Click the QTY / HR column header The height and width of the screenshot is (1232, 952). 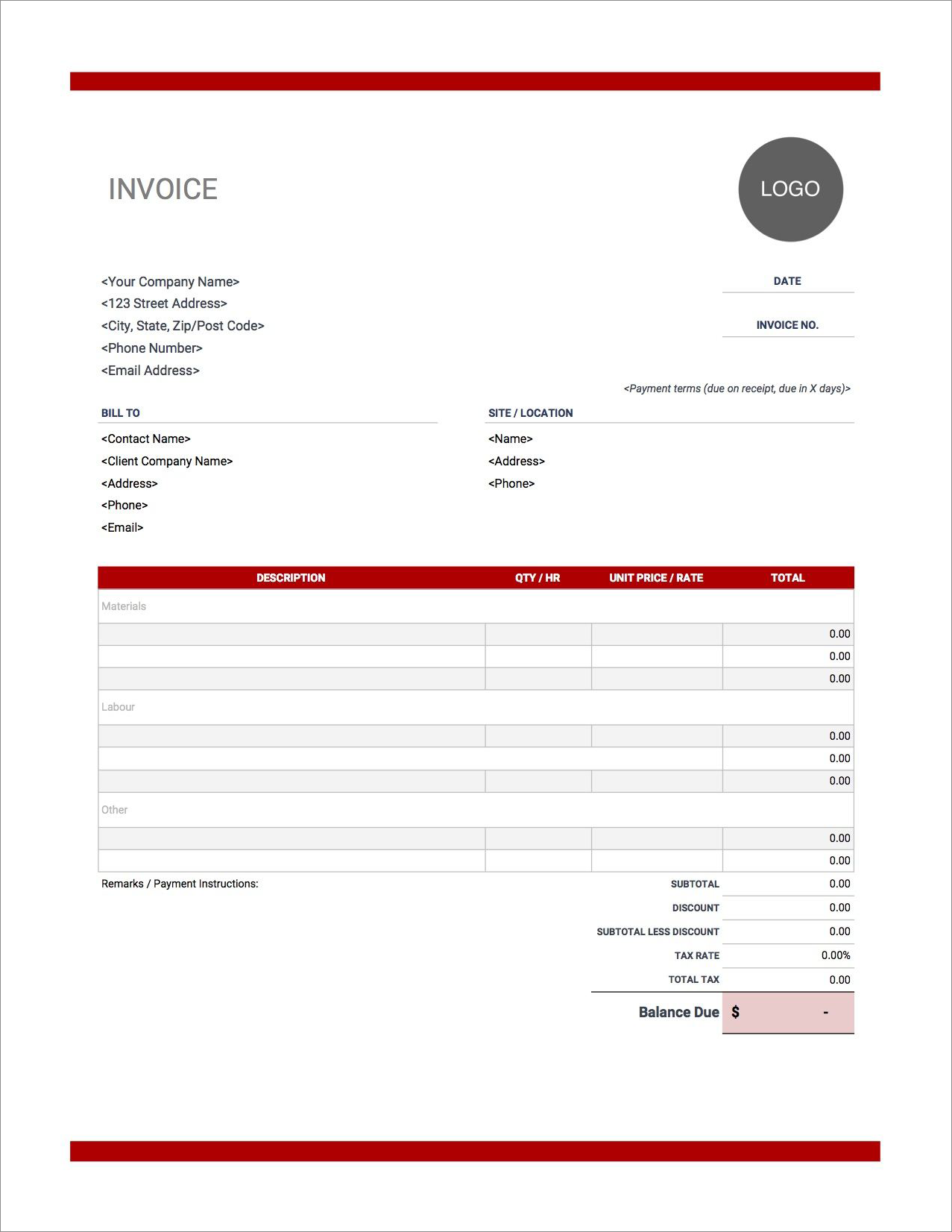point(538,578)
